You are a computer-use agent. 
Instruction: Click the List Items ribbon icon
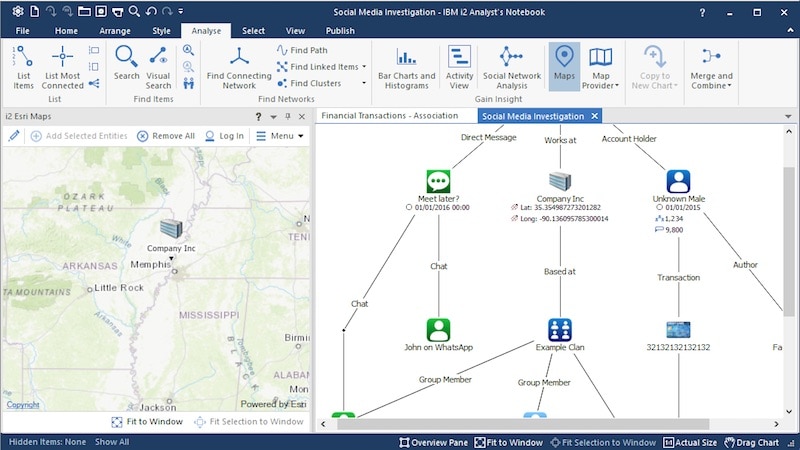coord(23,67)
